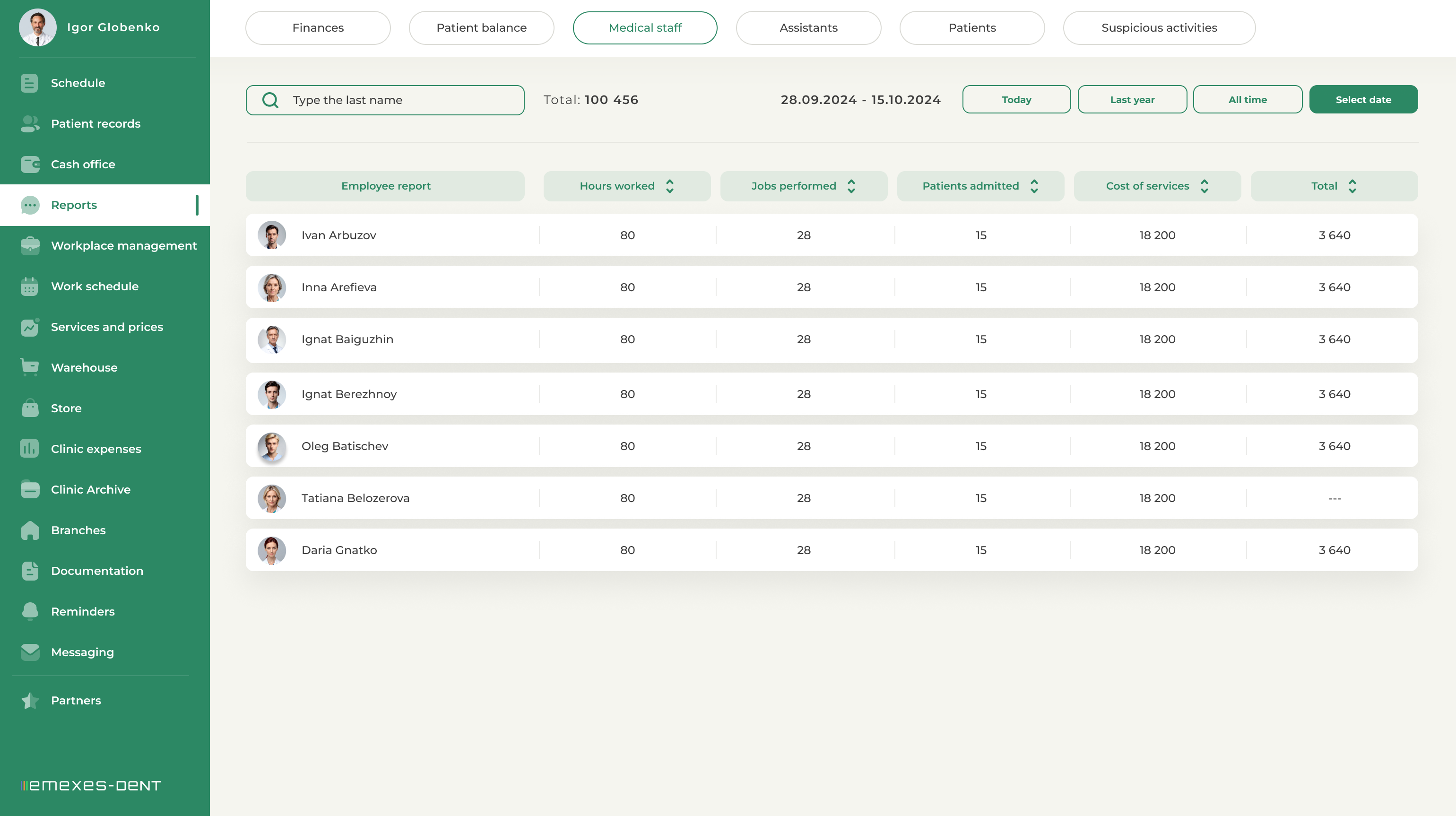Click the Clinic Archive box icon
1456x816 pixels.
point(29,489)
